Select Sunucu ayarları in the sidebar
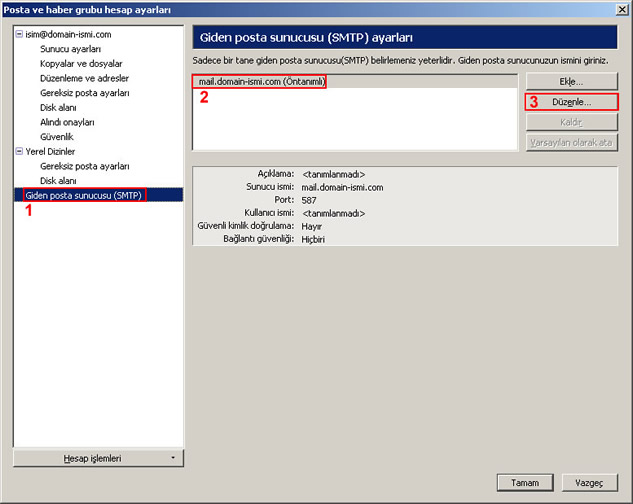633x504 pixels. tap(70, 48)
